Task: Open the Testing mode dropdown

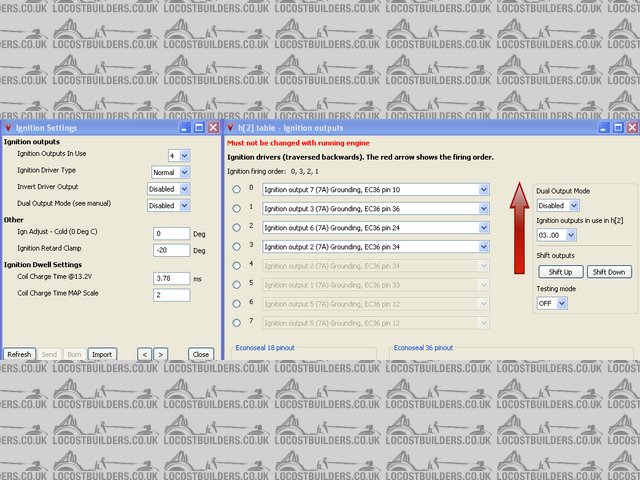Action: [552, 303]
